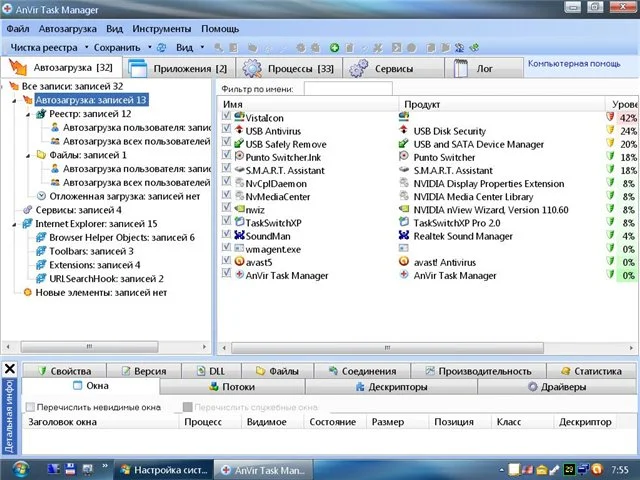Click the Internet Explorer tree icon
This screenshot has height=480, width=640.
tap(27, 224)
